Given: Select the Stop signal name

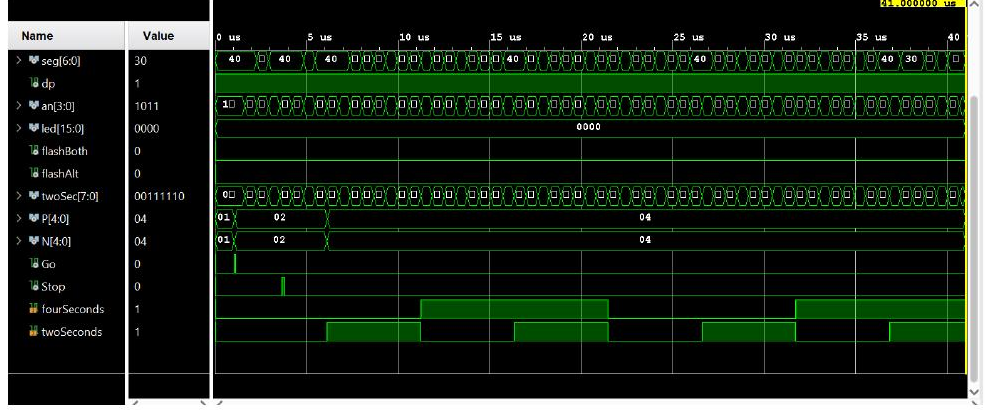Looking at the screenshot, I should pos(53,287).
